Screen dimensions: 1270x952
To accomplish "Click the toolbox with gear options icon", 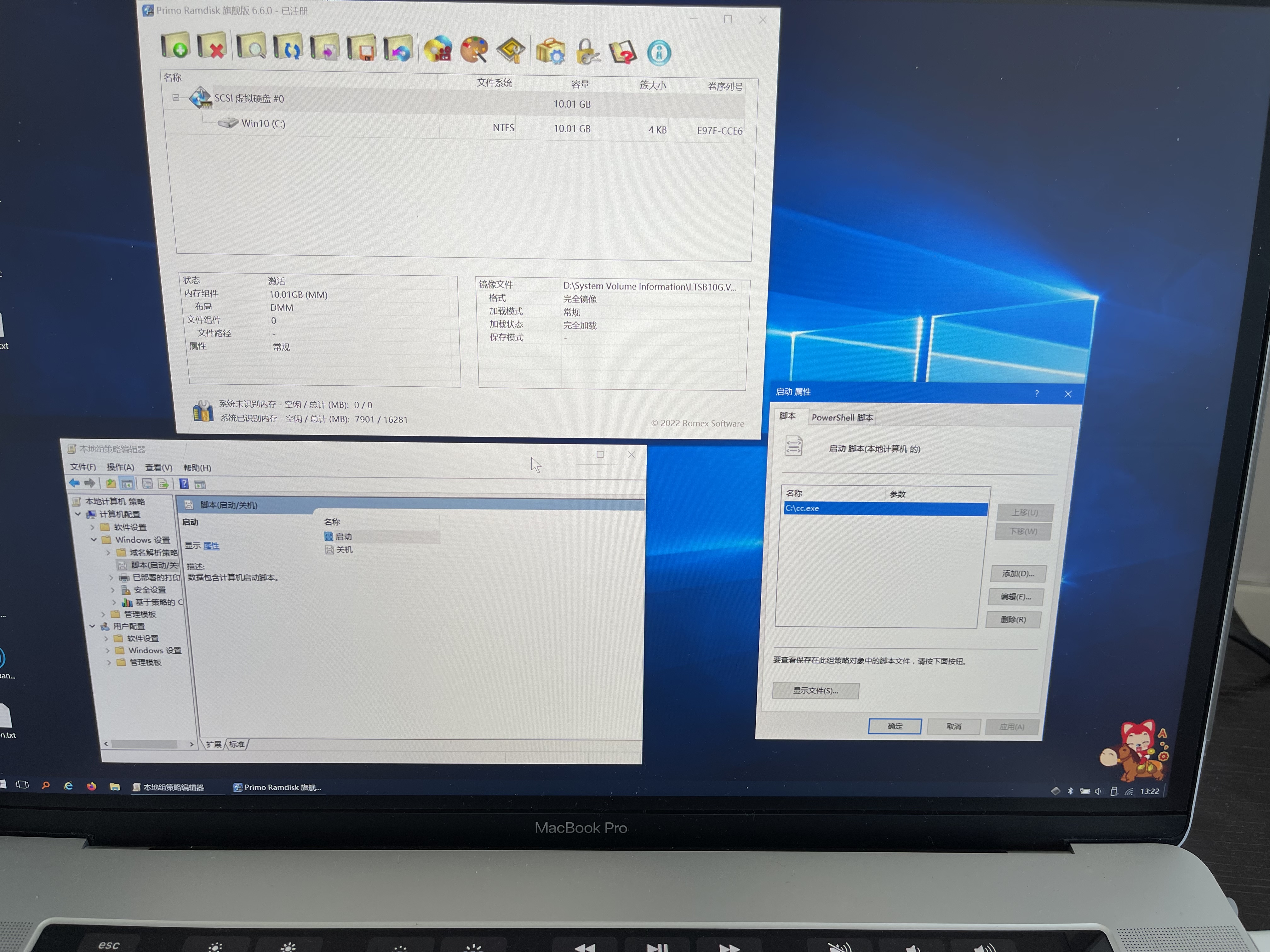I will pos(550,51).
